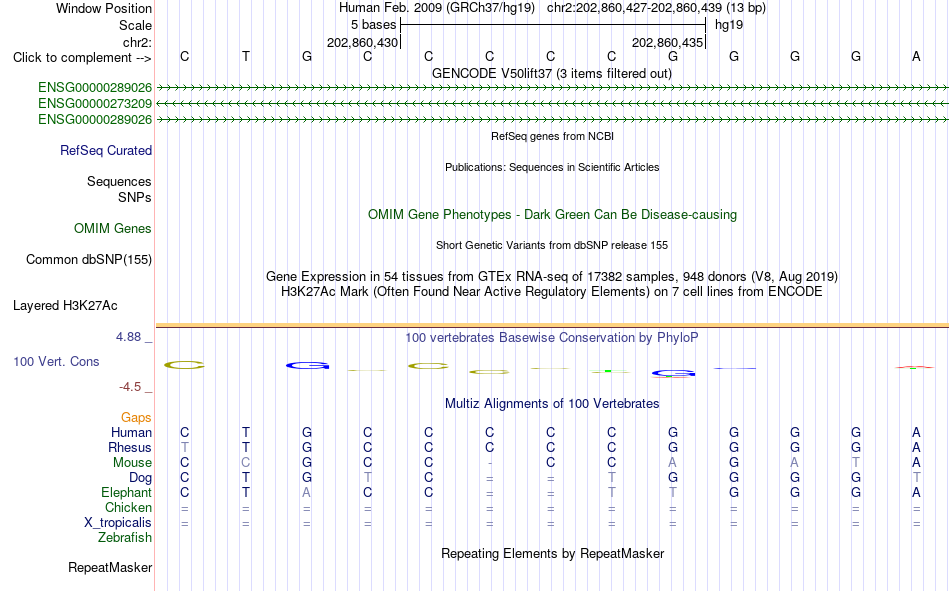Viewport: 950px width, 591px height.
Task: Click the yellow H3K27Ac signal bar
Action: (552, 326)
